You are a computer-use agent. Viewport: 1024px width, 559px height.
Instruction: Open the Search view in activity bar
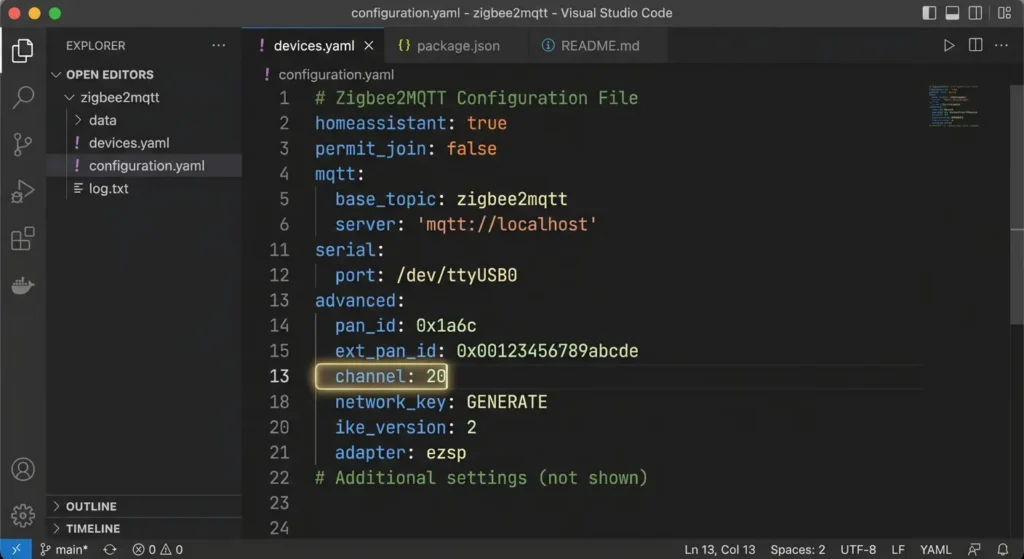(22, 97)
